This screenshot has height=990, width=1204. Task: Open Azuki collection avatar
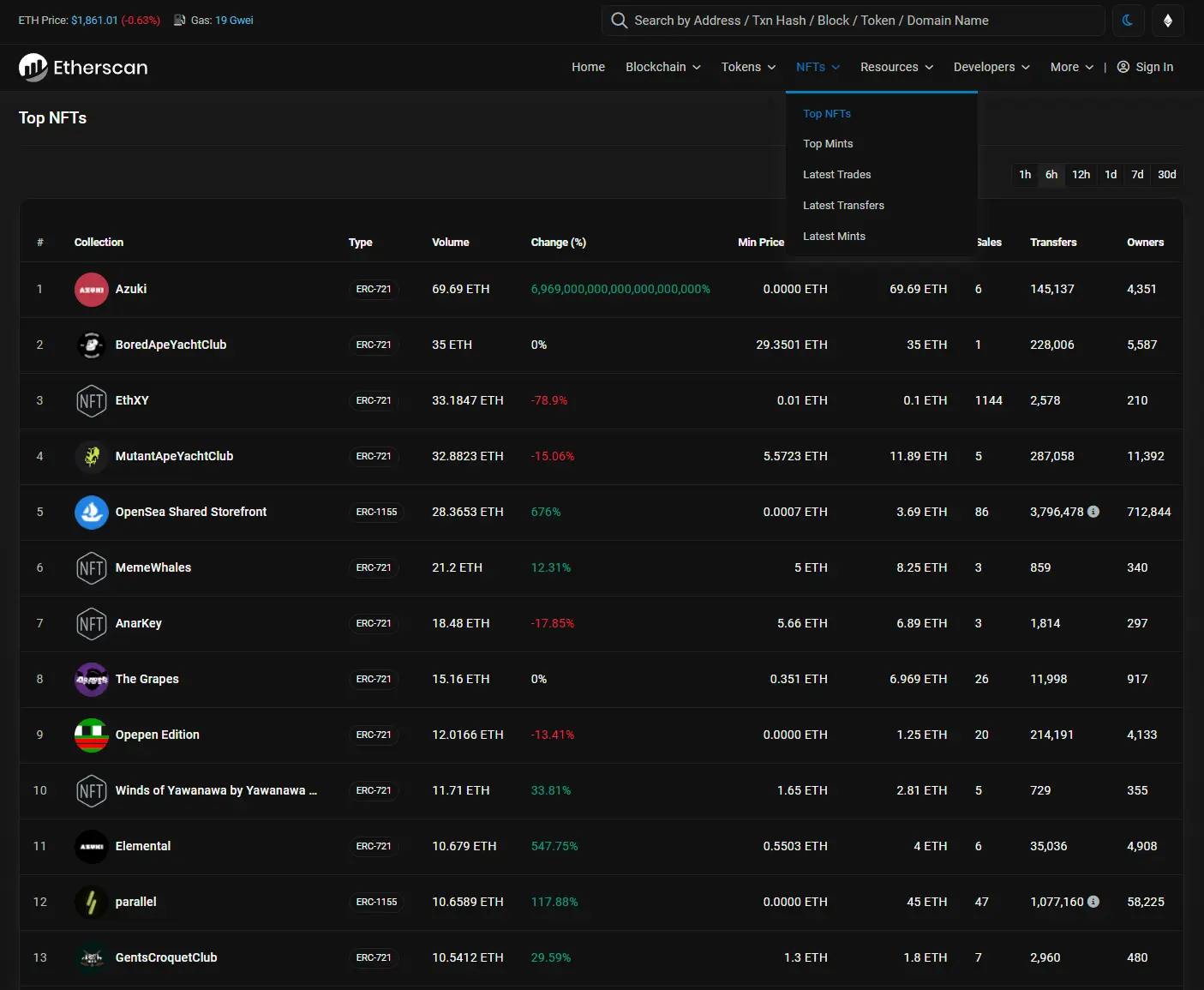92,290
